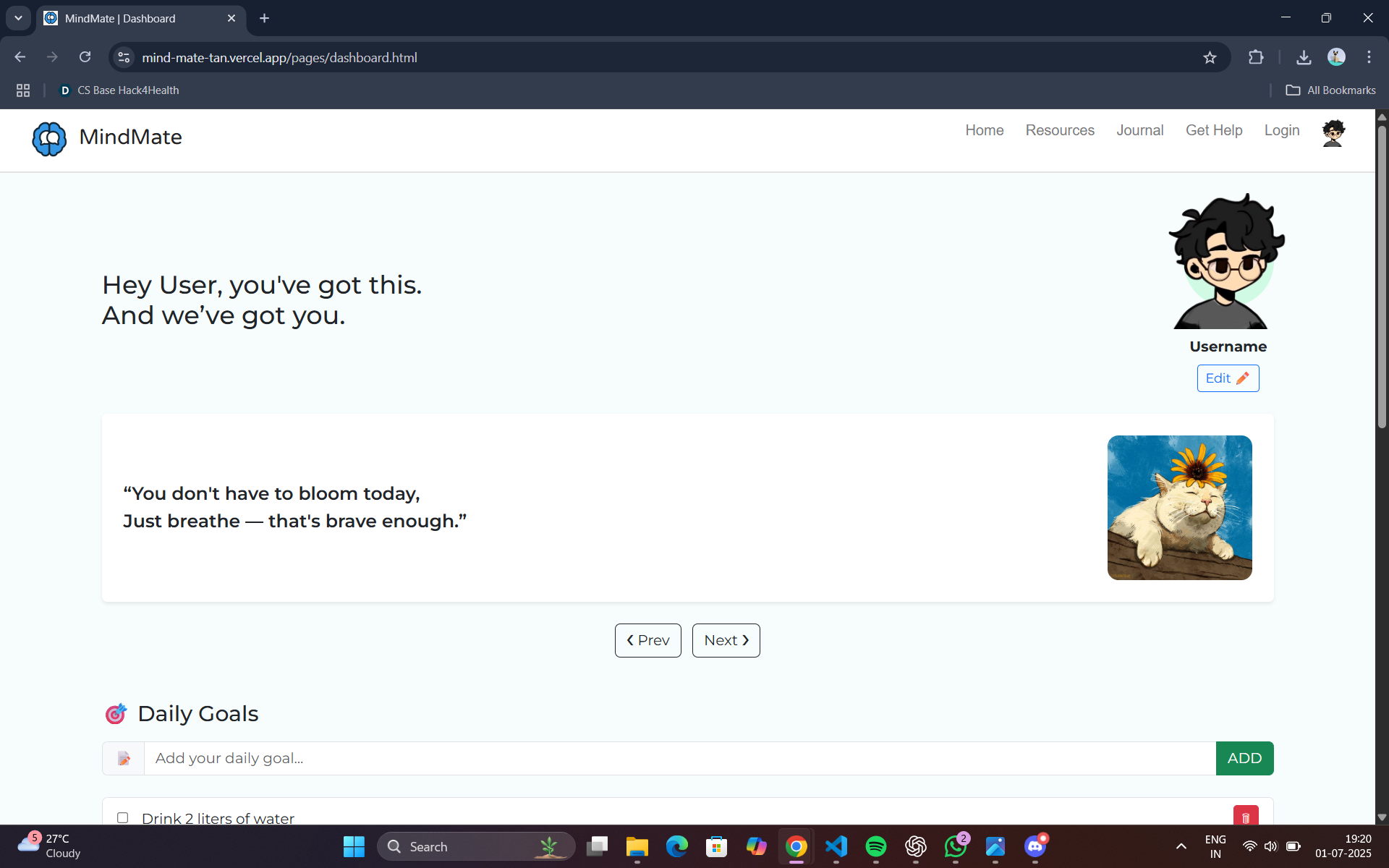Open the Journal nav link

[1139, 131]
